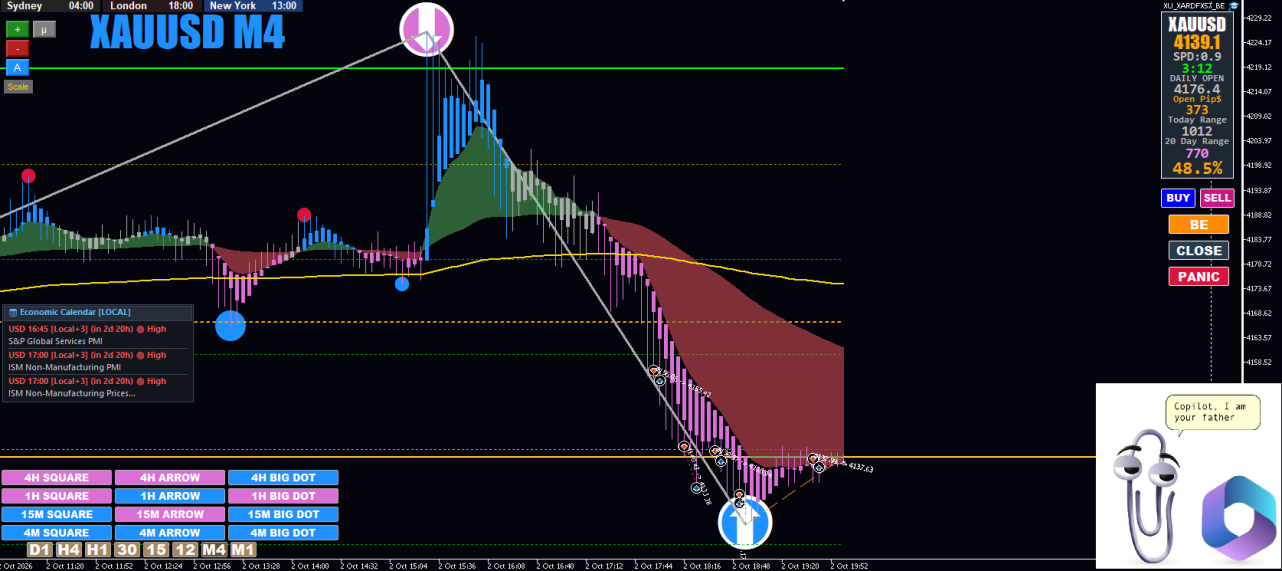The height and width of the screenshot is (571, 1282).
Task: Toggle the 15M SQUARE indicator
Action: [56, 515]
